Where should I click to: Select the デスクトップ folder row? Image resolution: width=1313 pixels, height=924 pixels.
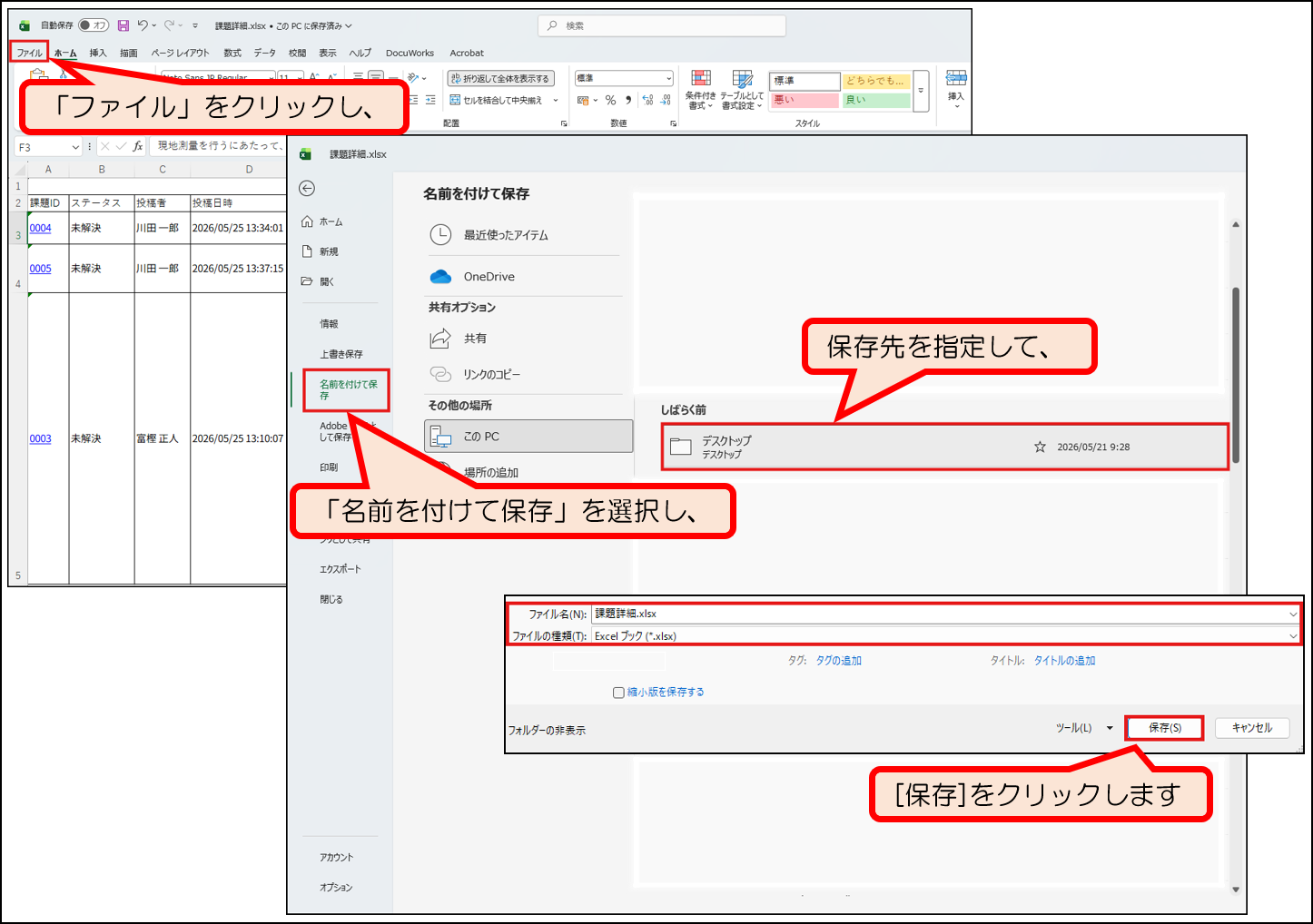click(x=944, y=447)
